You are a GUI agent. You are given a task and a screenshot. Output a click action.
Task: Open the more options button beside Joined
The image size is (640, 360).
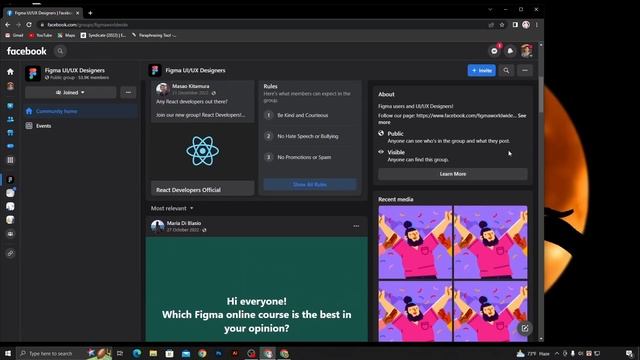128,93
